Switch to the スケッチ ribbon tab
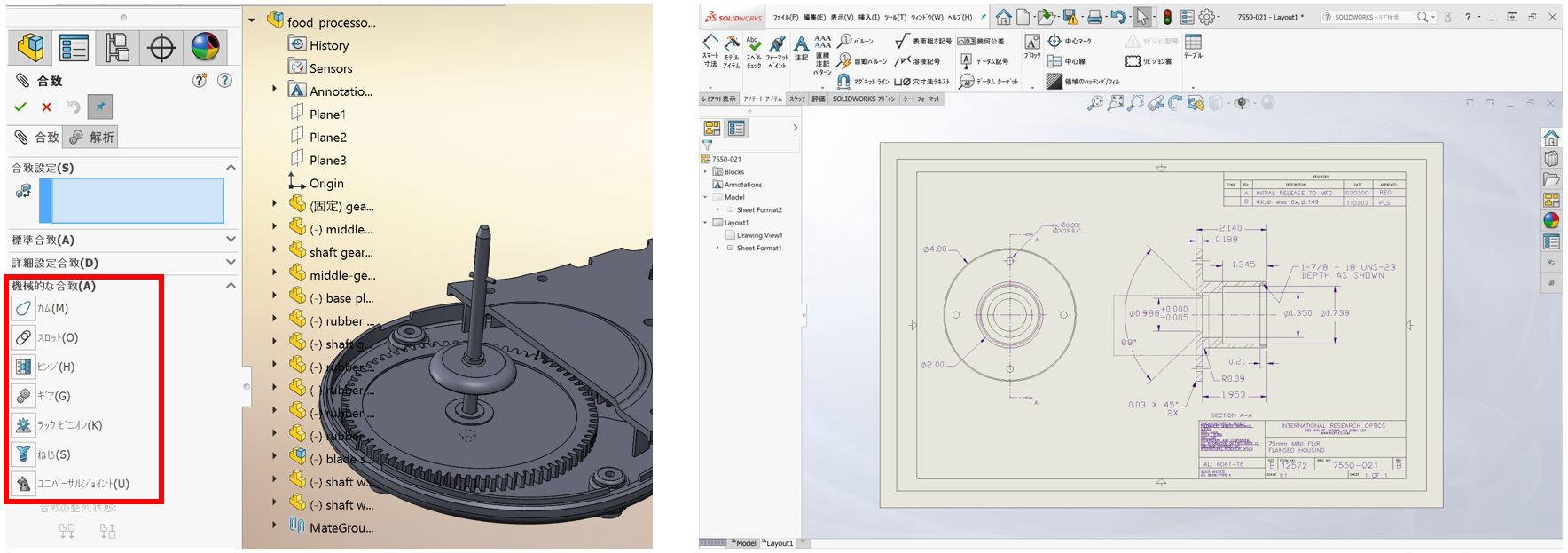 (x=797, y=99)
